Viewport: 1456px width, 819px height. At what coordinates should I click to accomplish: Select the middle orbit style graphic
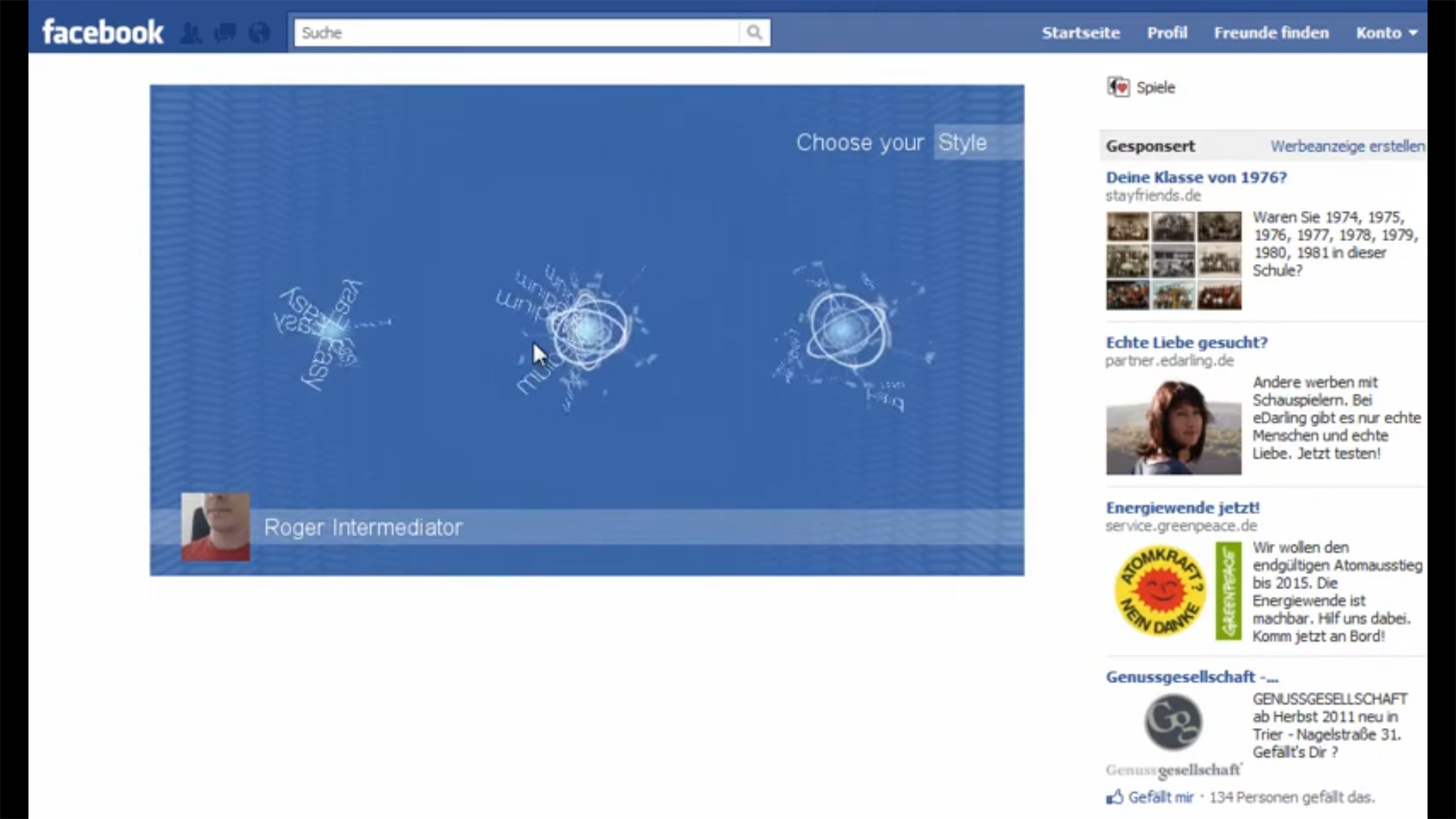click(x=580, y=334)
